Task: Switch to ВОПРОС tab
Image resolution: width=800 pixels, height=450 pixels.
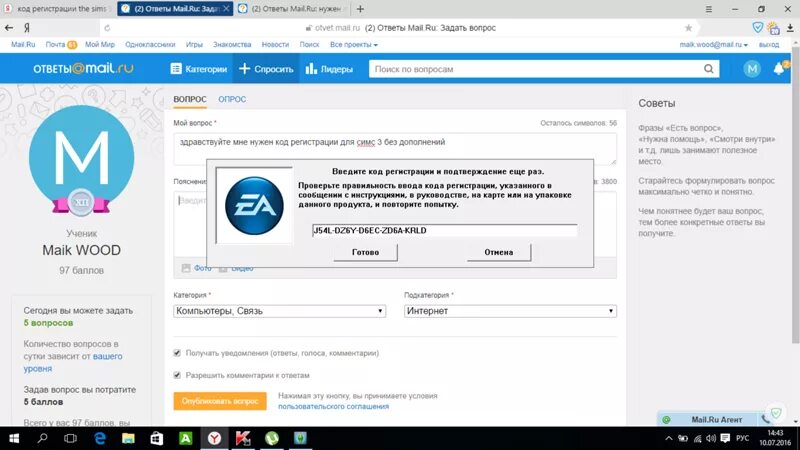Action: click(190, 99)
